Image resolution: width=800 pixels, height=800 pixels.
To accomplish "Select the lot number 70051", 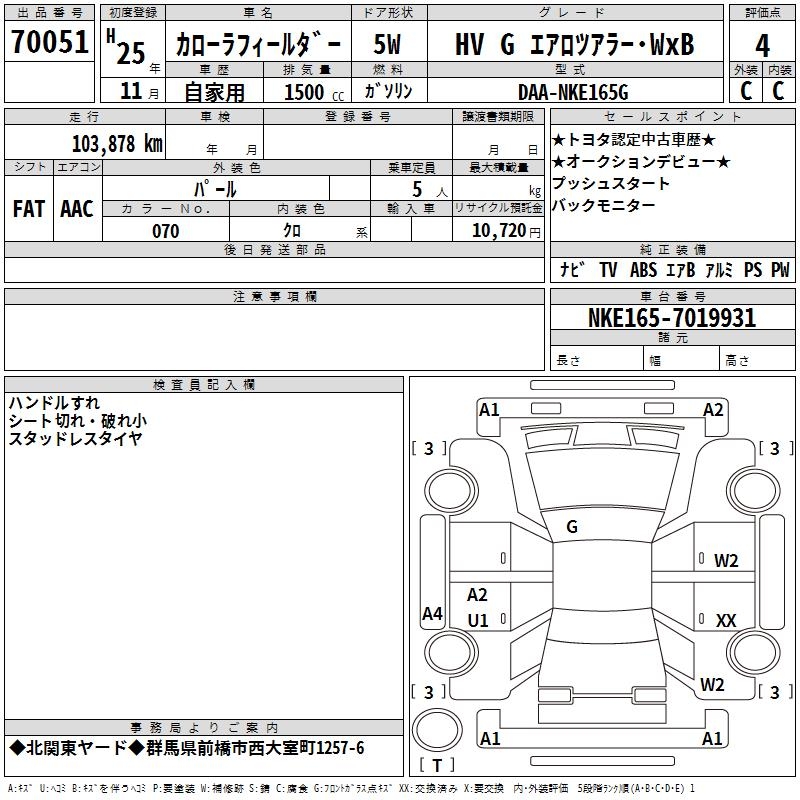I will pos(49,42).
